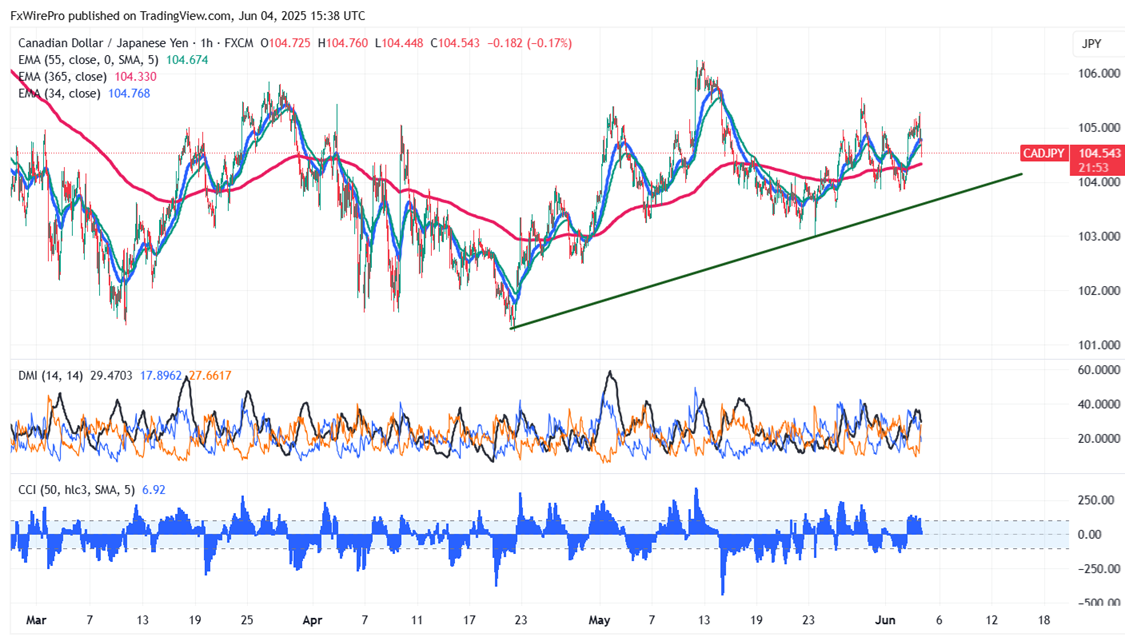Viewport: 1125px width, 638px height.
Task: Select the Canadian Dollar / Japanese Yen title
Action: [103, 43]
